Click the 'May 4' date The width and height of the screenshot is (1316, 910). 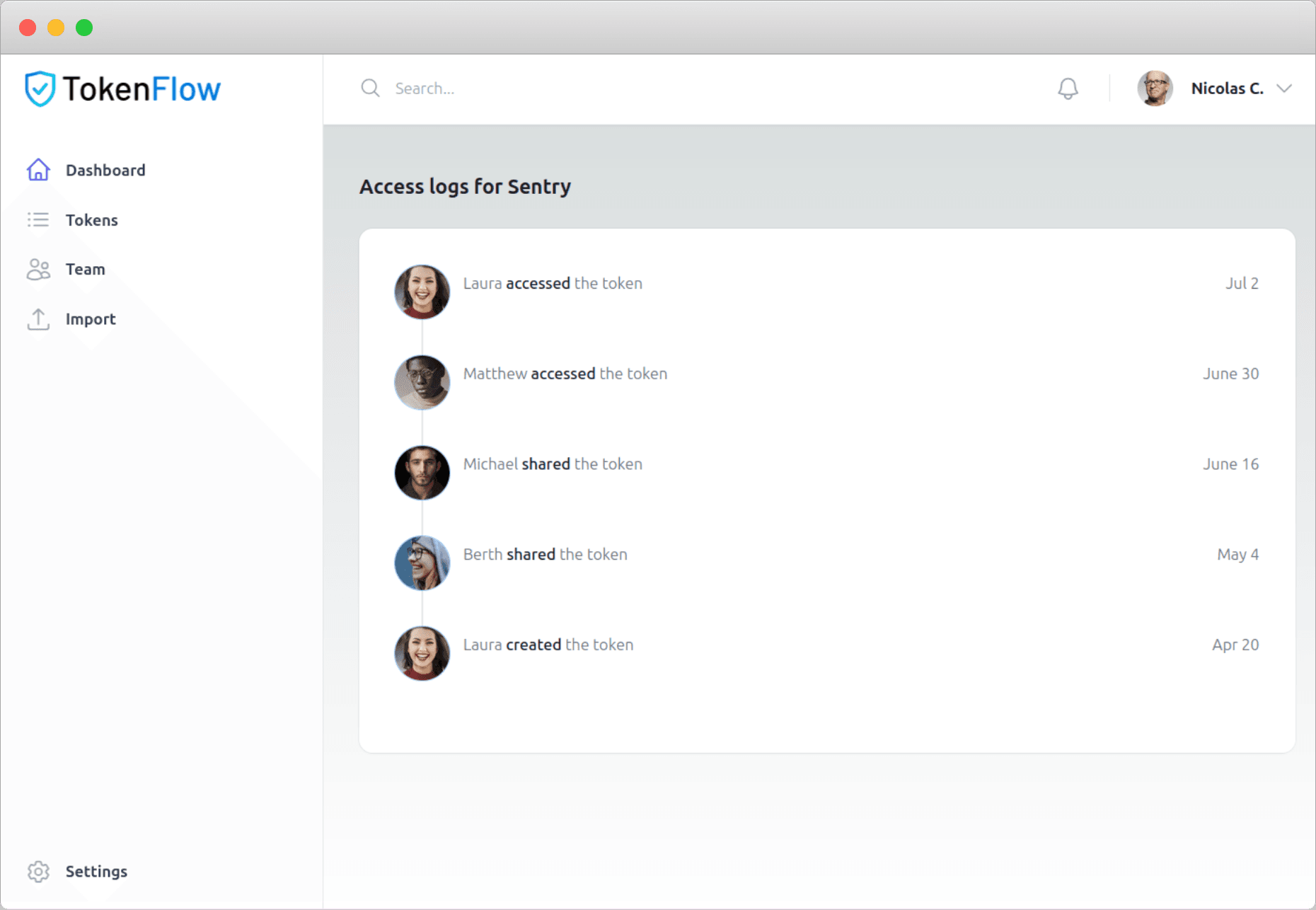pos(1238,554)
